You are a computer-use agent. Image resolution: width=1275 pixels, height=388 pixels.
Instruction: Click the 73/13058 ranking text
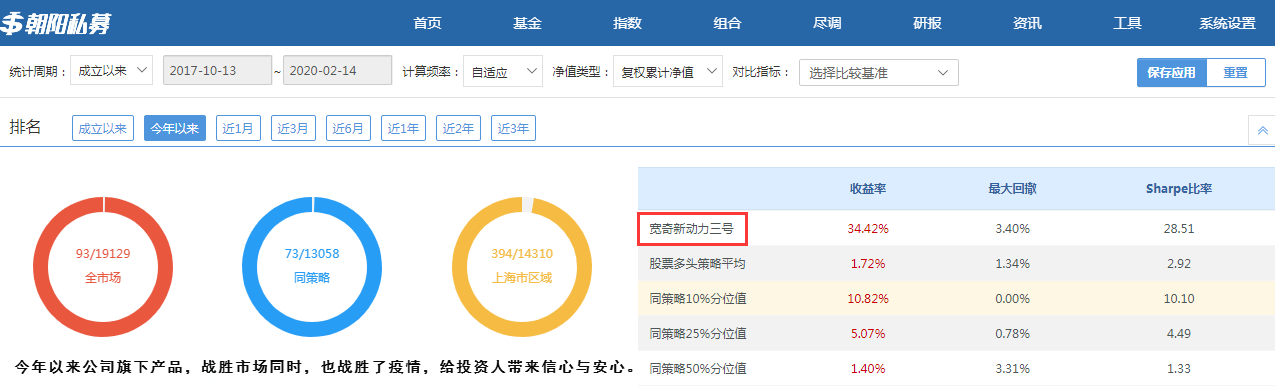coord(312,253)
